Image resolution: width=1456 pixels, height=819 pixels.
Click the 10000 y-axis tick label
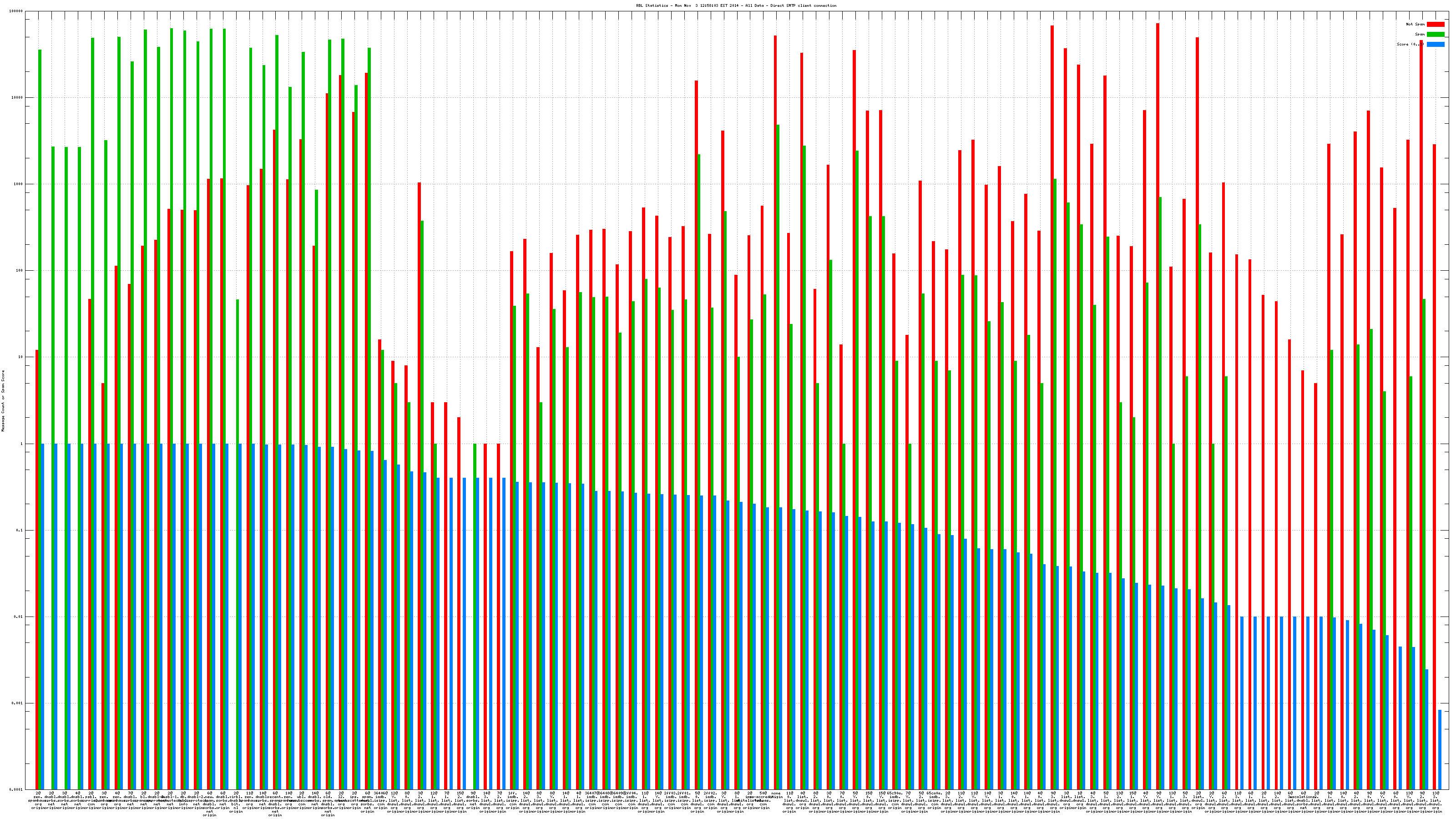[18, 98]
